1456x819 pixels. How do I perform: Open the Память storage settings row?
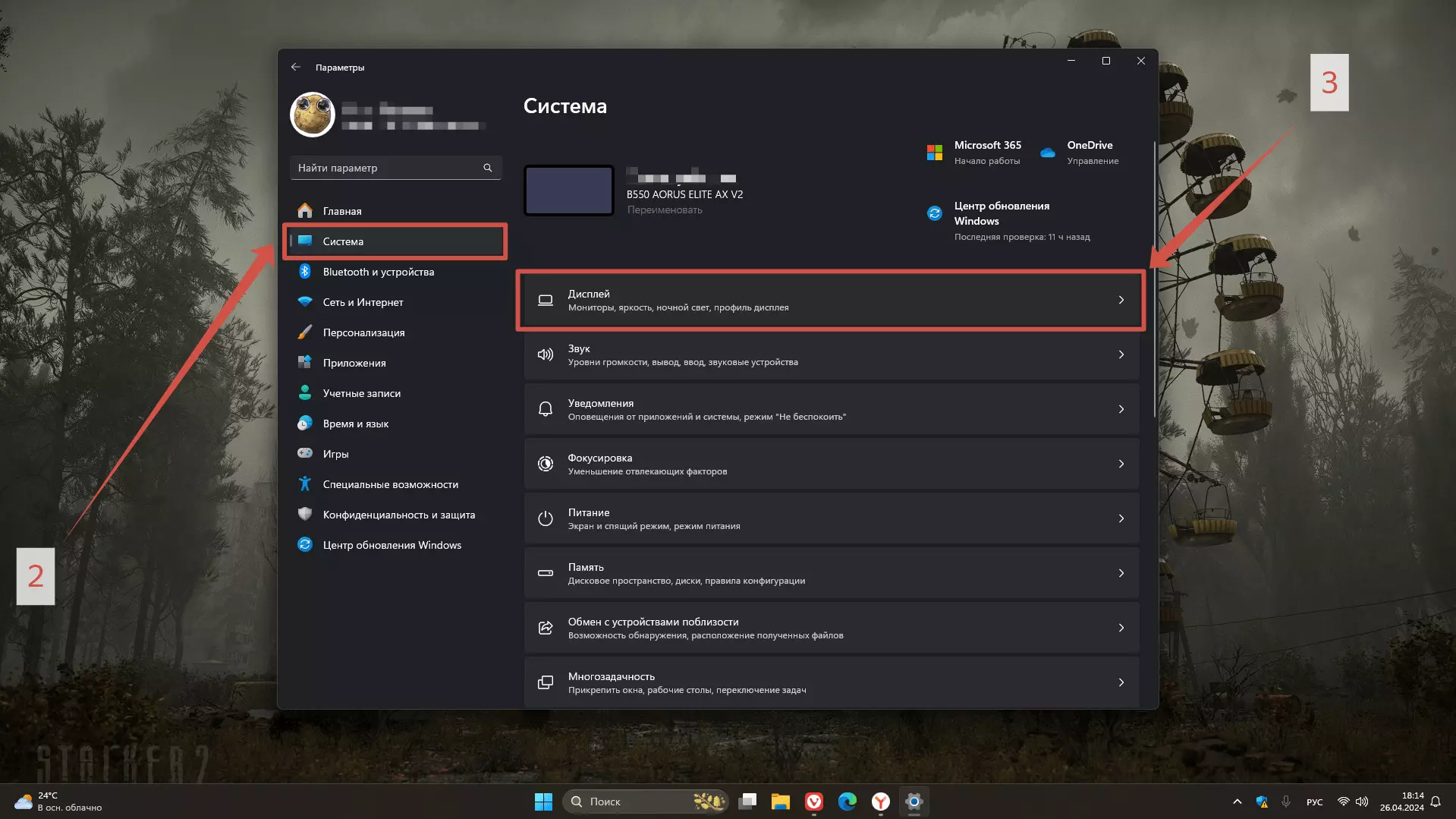pos(832,573)
